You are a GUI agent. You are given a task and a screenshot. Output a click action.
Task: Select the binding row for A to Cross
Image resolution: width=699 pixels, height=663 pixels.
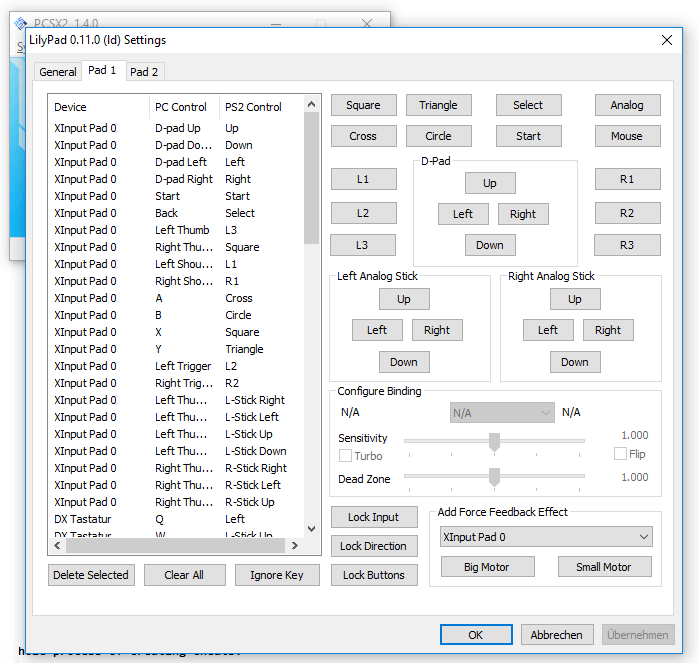click(176, 298)
